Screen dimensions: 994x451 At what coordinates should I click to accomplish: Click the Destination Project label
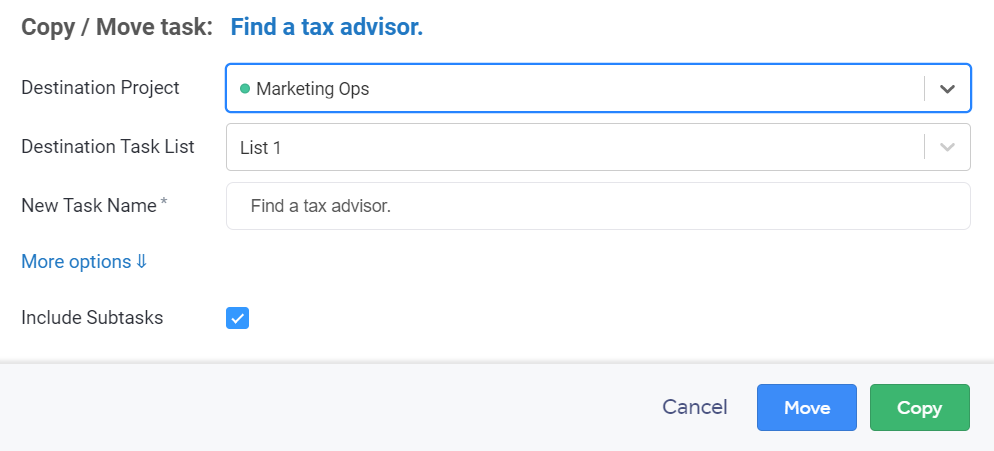[100, 88]
